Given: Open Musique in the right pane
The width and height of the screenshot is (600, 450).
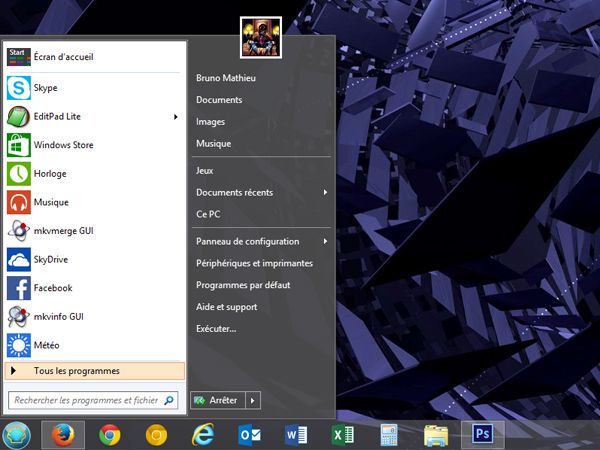Looking at the screenshot, I should pyautogui.click(x=214, y=143).
